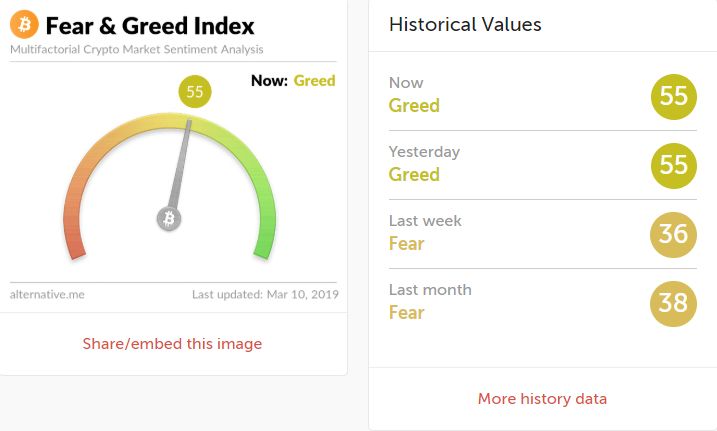Image resolution: width=717 pixels, height=431 pixels.
Task: Select the Yesterday Greed label
Action: 414,175
